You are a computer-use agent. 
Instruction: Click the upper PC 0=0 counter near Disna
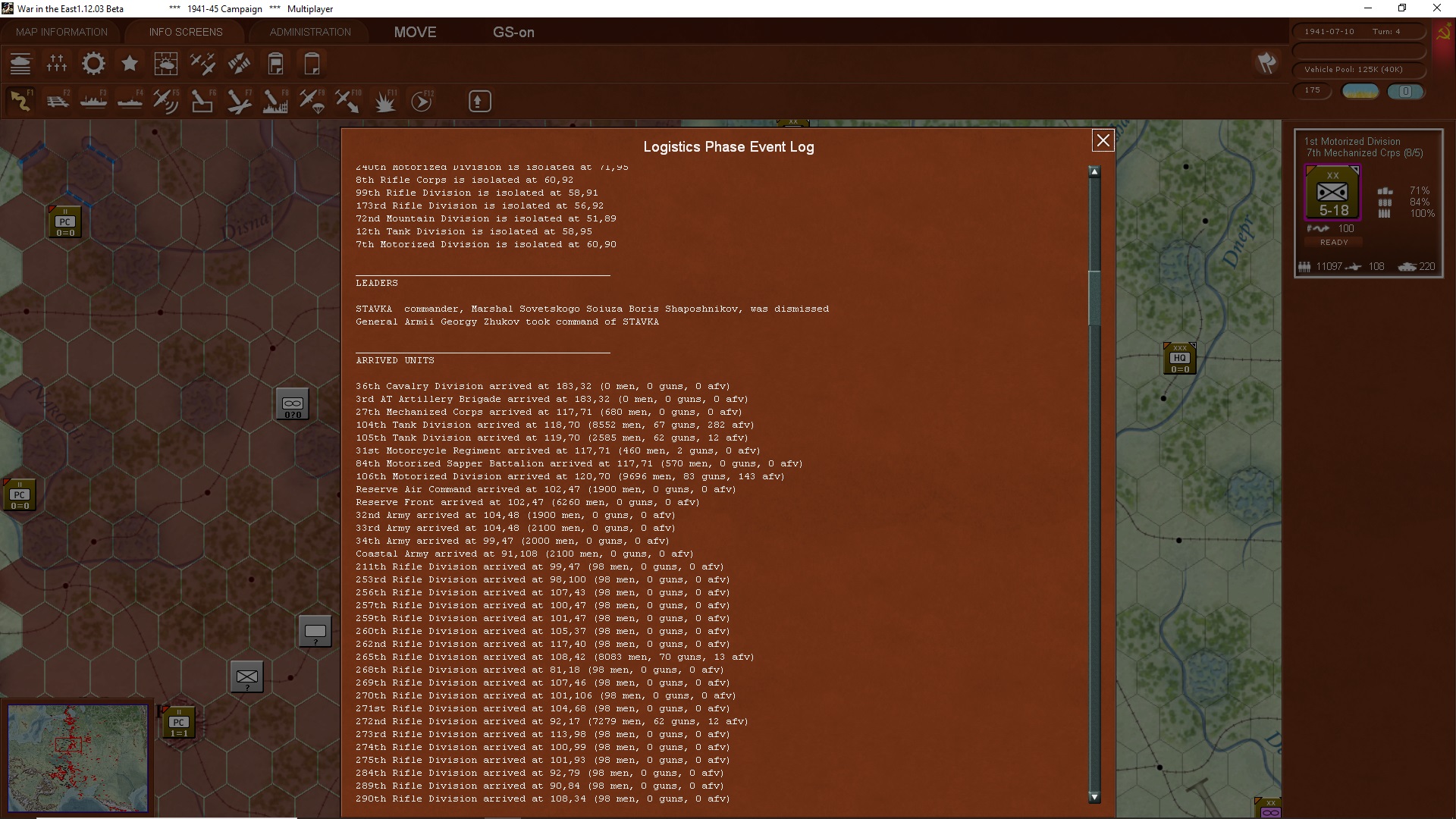click(65, 221)
